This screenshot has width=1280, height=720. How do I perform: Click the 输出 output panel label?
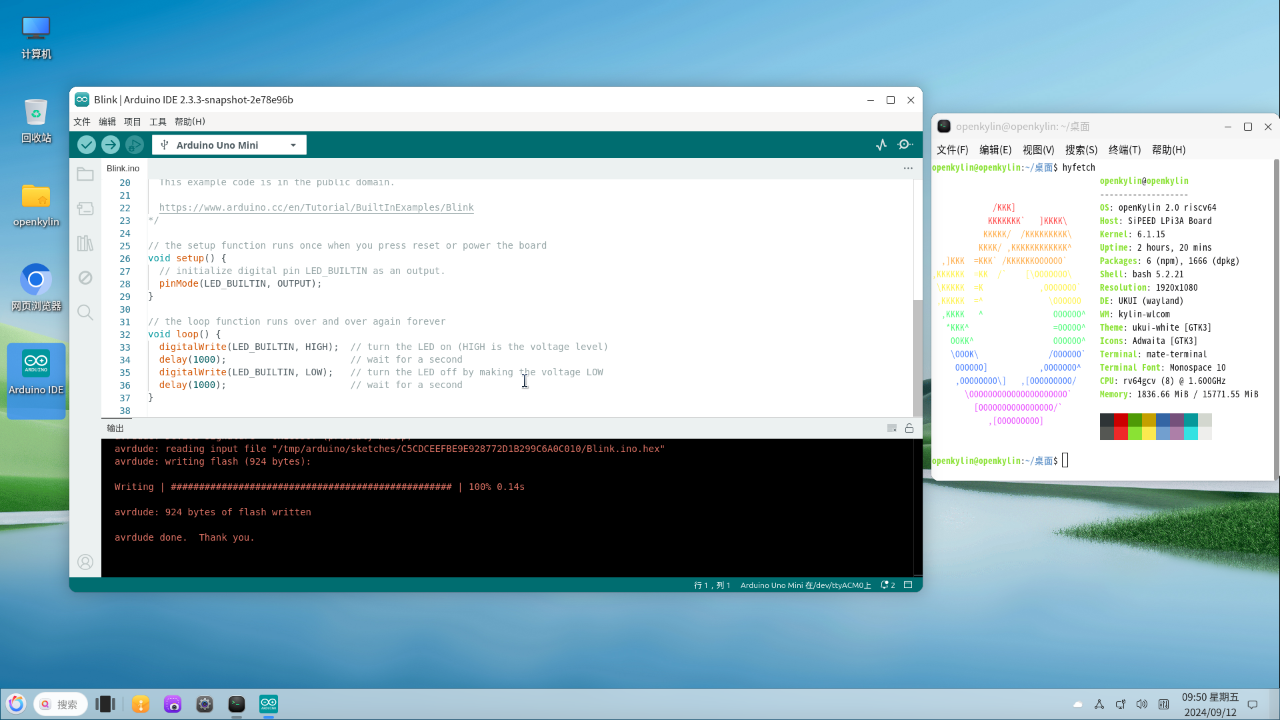click(115, 428)
